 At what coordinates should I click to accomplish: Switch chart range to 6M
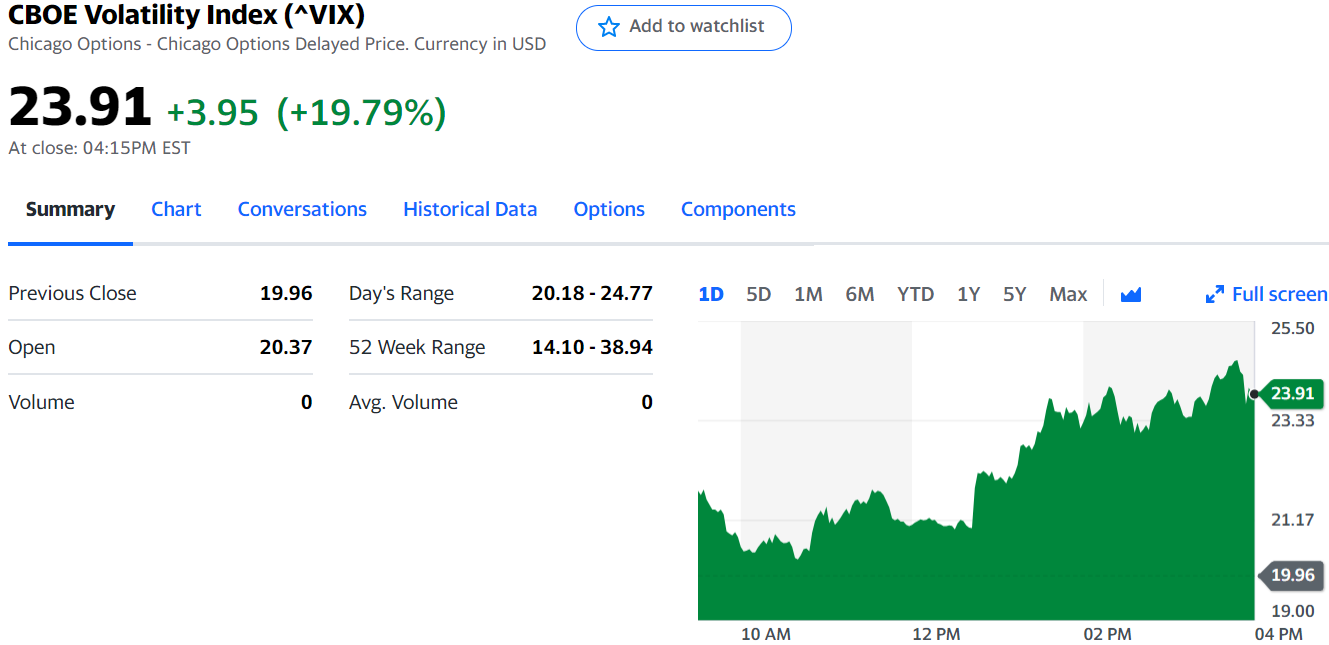coord(860,294)
